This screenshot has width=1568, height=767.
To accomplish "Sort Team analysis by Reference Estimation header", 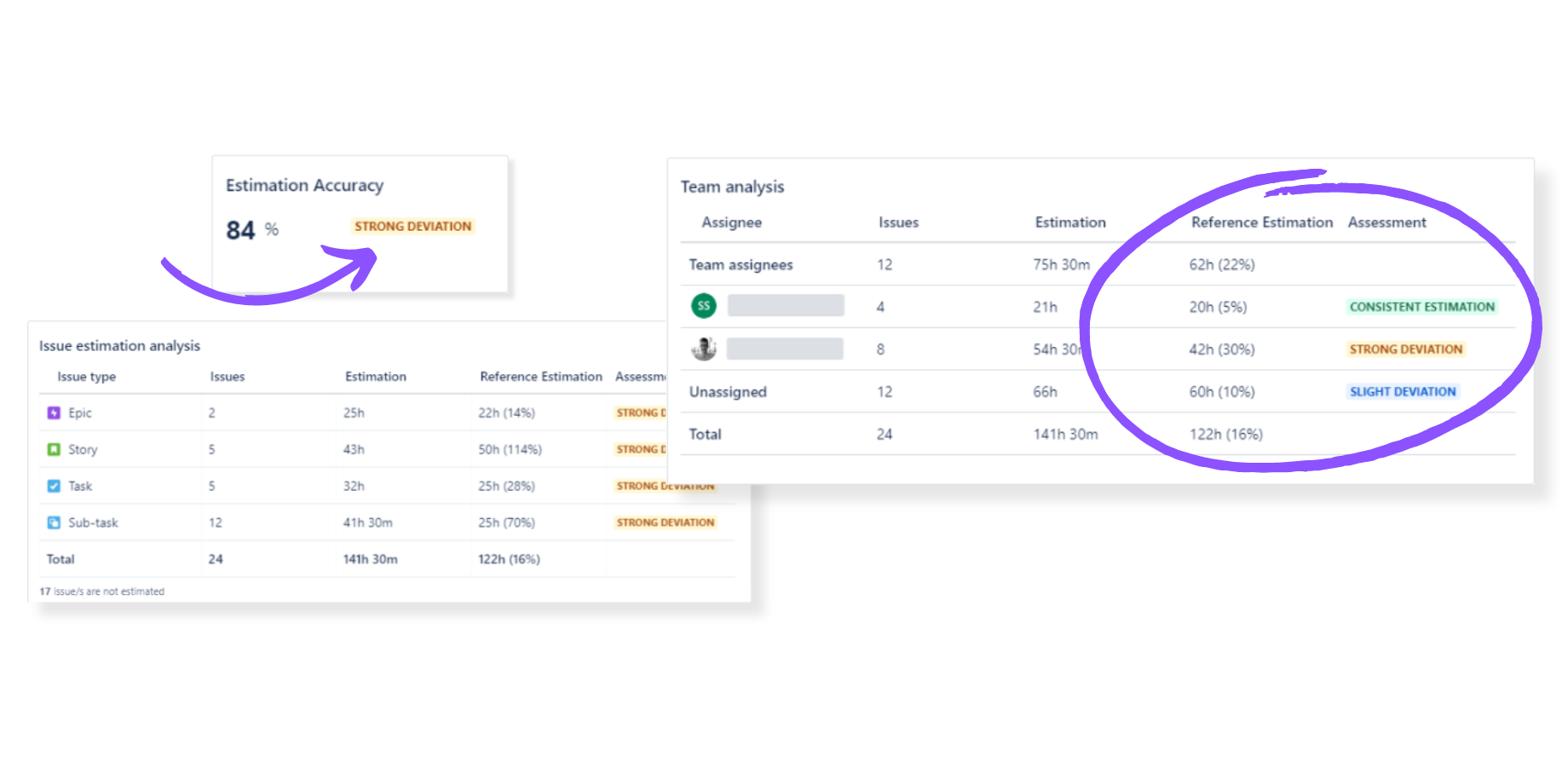I will coord(1261,222).
